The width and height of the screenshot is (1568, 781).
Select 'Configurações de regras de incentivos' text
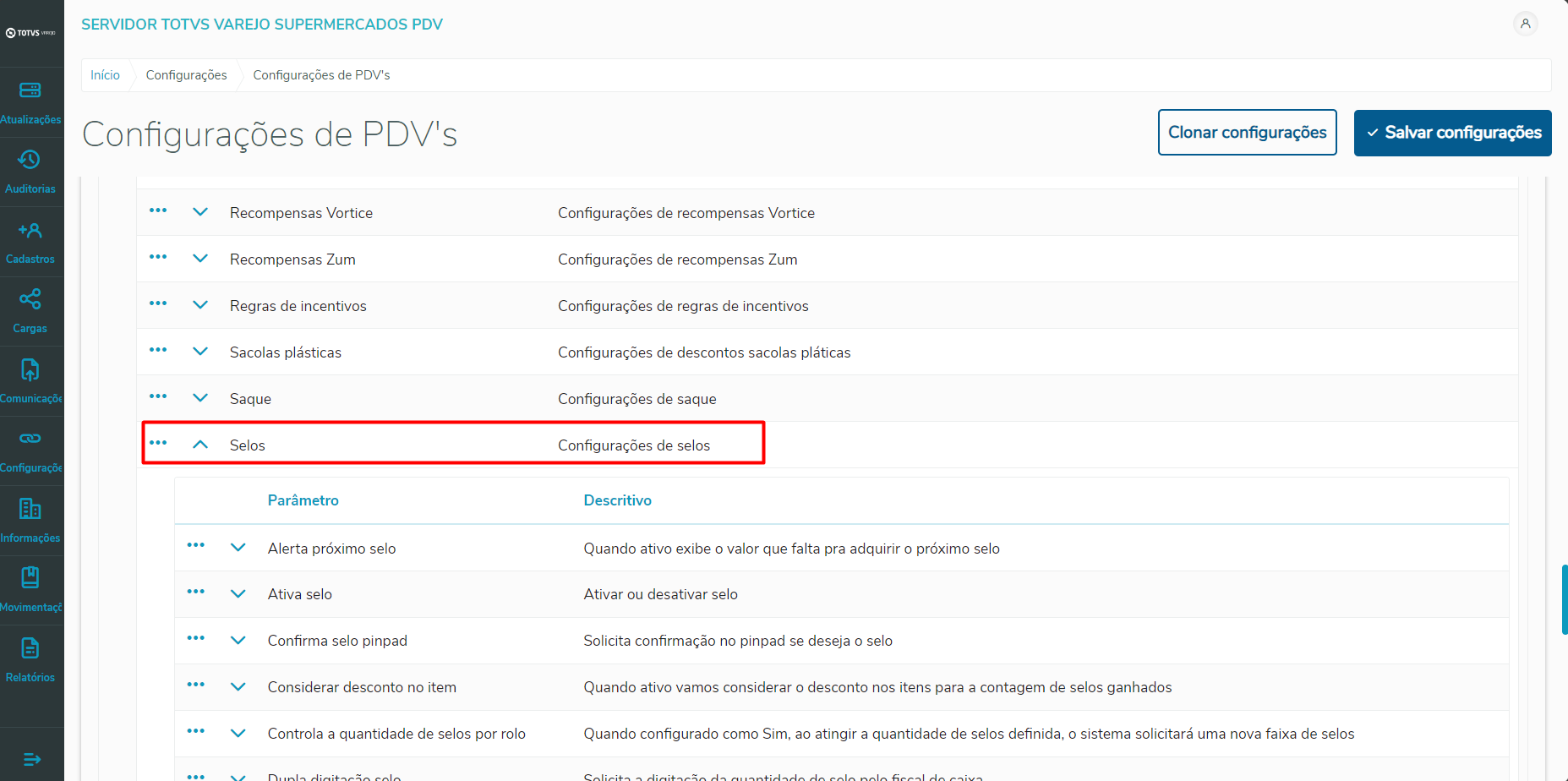(x=683, y=306)
